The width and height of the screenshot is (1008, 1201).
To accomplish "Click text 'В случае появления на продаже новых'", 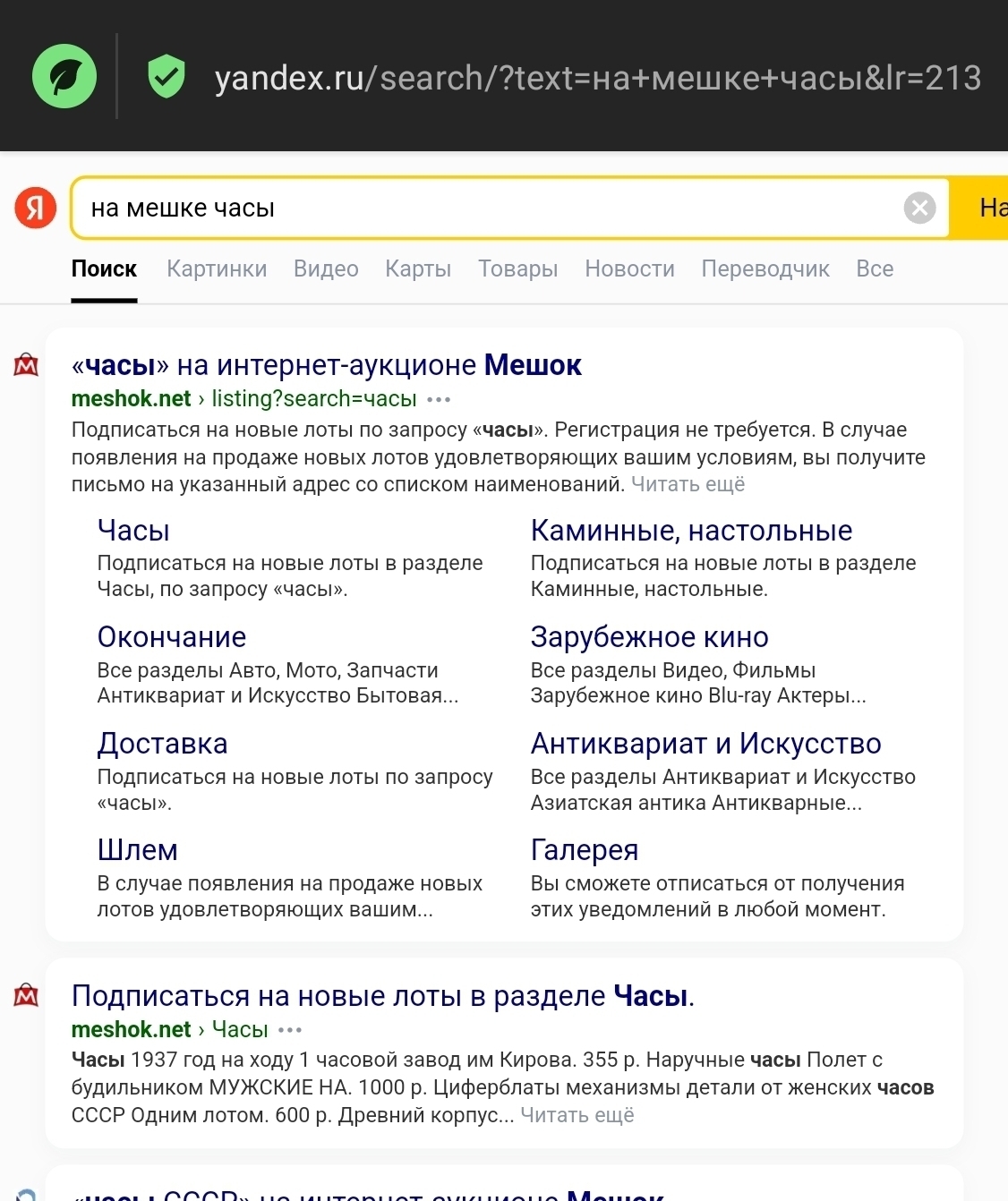I will 290,883.
